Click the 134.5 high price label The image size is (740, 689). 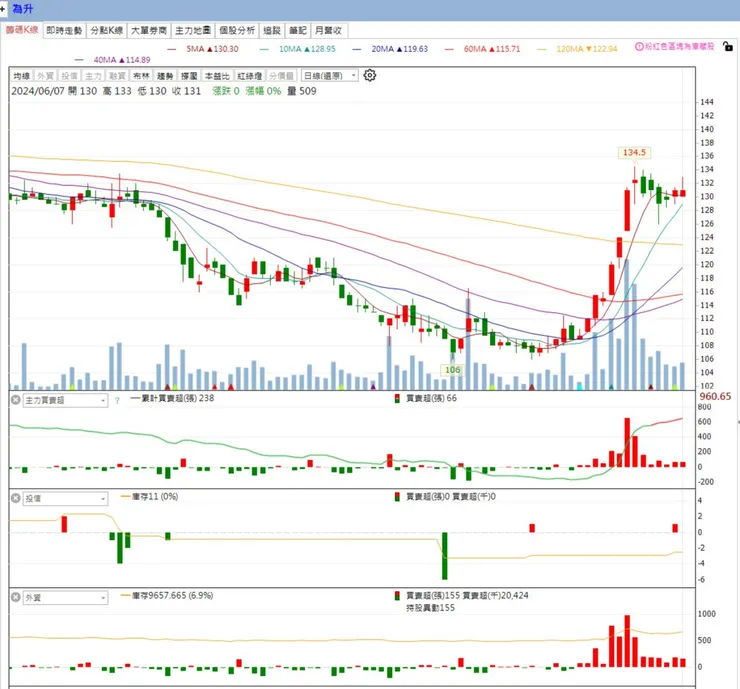[x=634, y=152]
